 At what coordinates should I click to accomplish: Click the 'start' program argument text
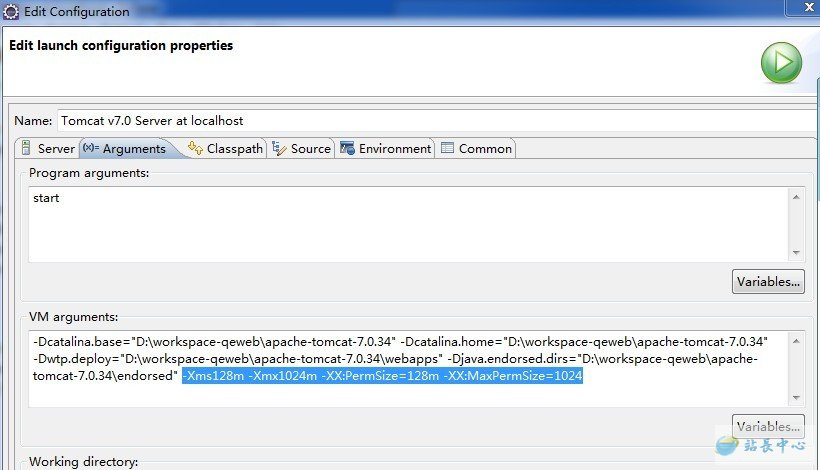click(46, 198)
